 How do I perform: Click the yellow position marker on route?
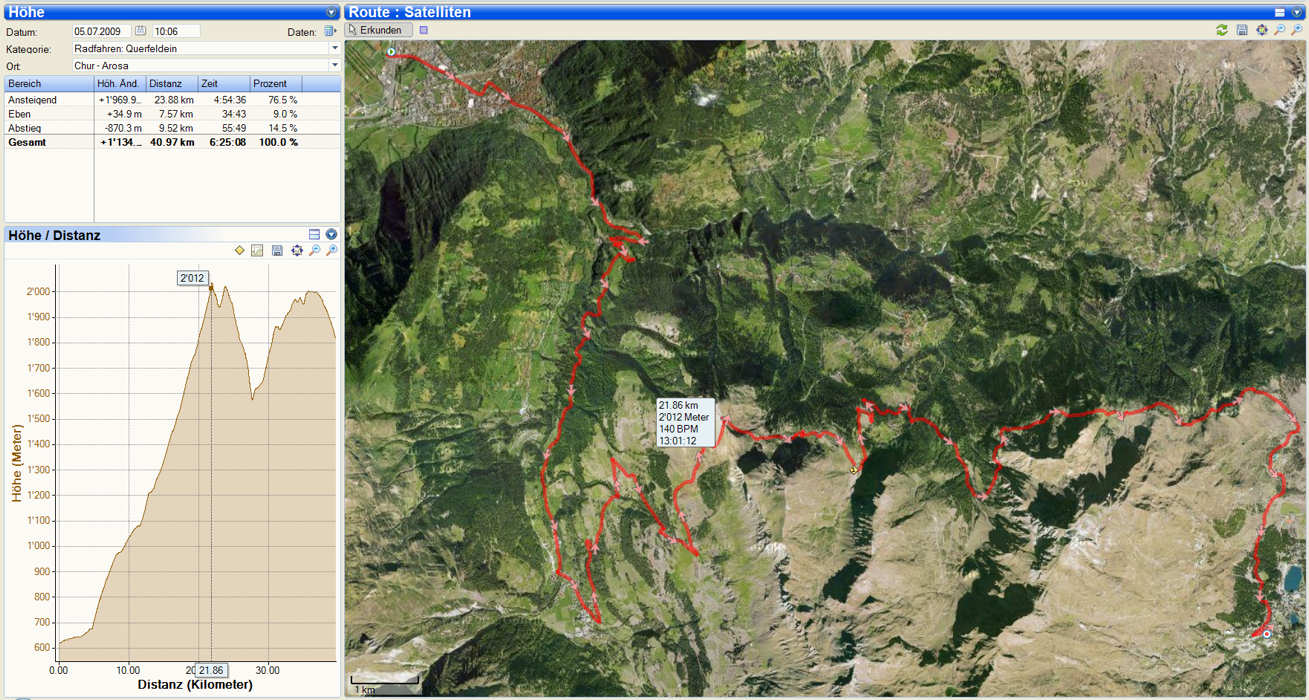coord(853,470)
